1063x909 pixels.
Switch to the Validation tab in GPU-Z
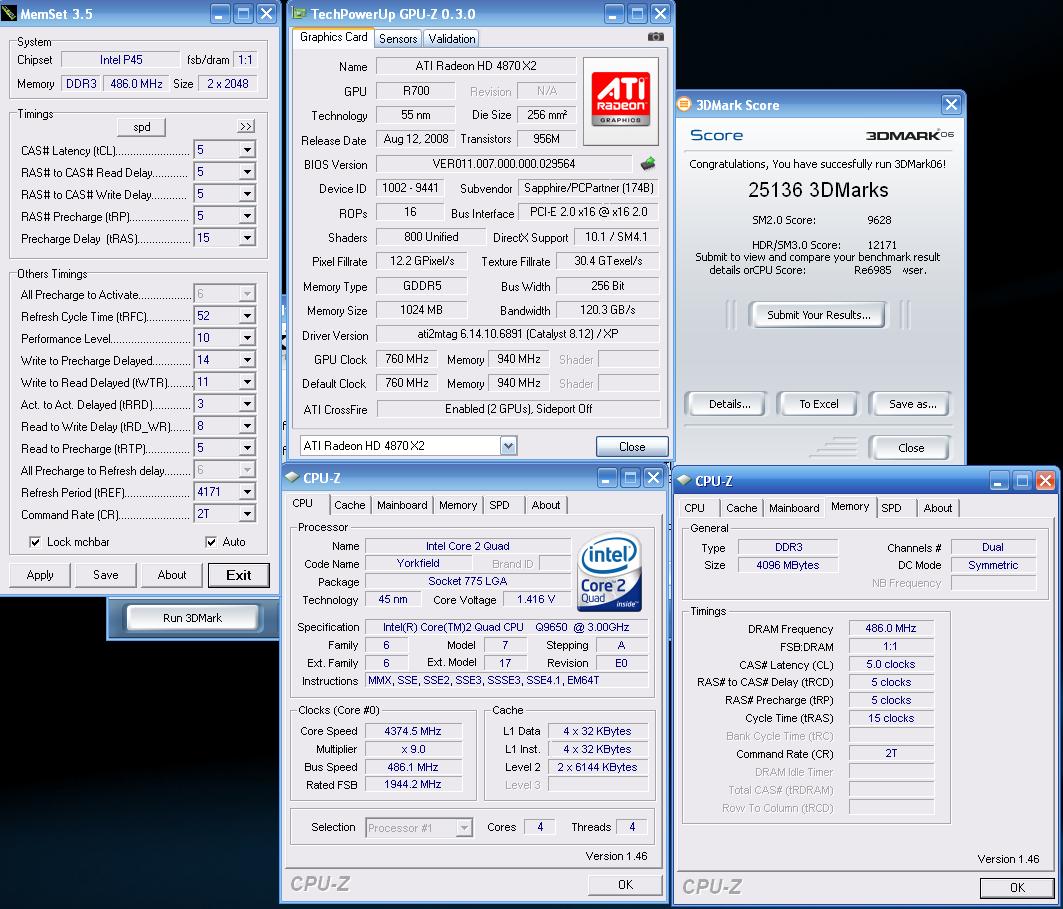tap(452, 39)
